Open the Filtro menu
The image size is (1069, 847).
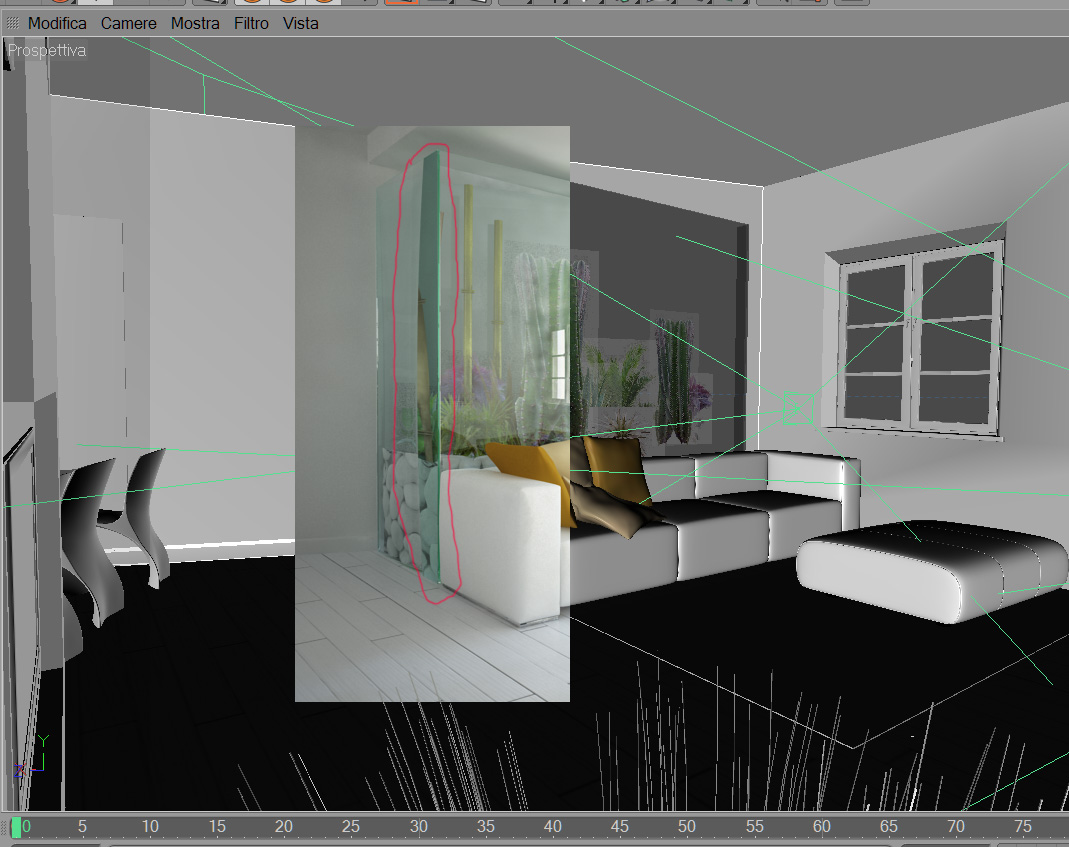click(x=251, y=23)
